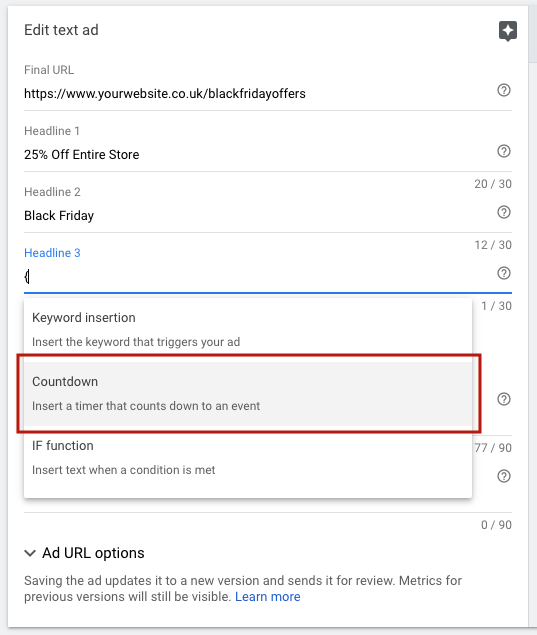This screenshot has width=537, height=635.
Task: Open the Headline 2 help icon
Action: click(503, 212)
